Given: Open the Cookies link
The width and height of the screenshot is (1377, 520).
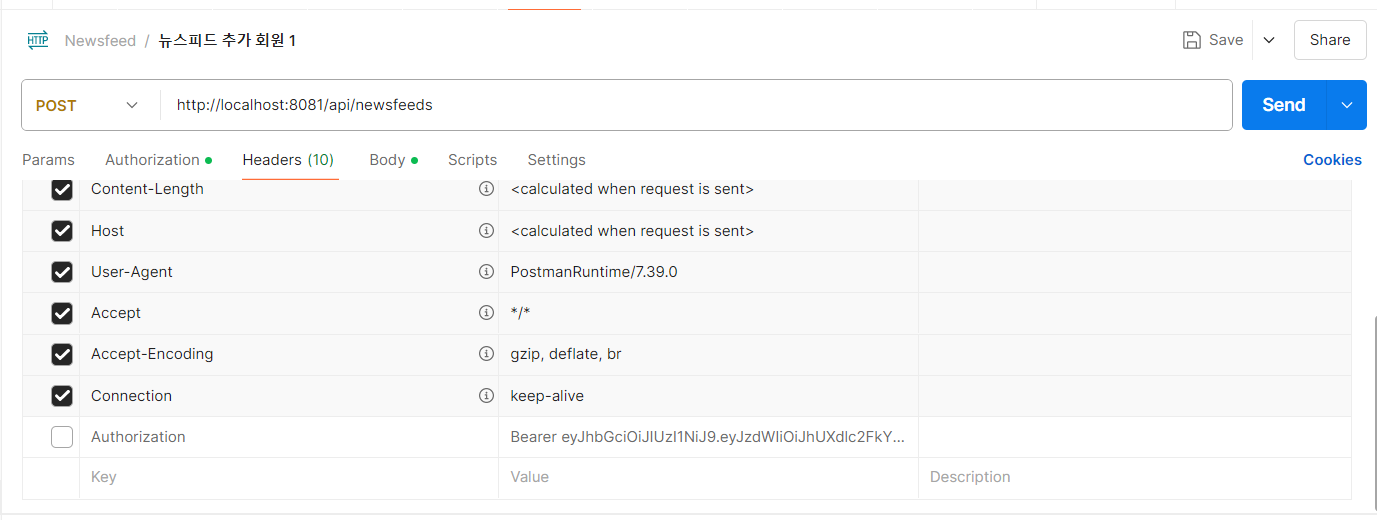Looking at the screenshot, I should [1332, 160].
